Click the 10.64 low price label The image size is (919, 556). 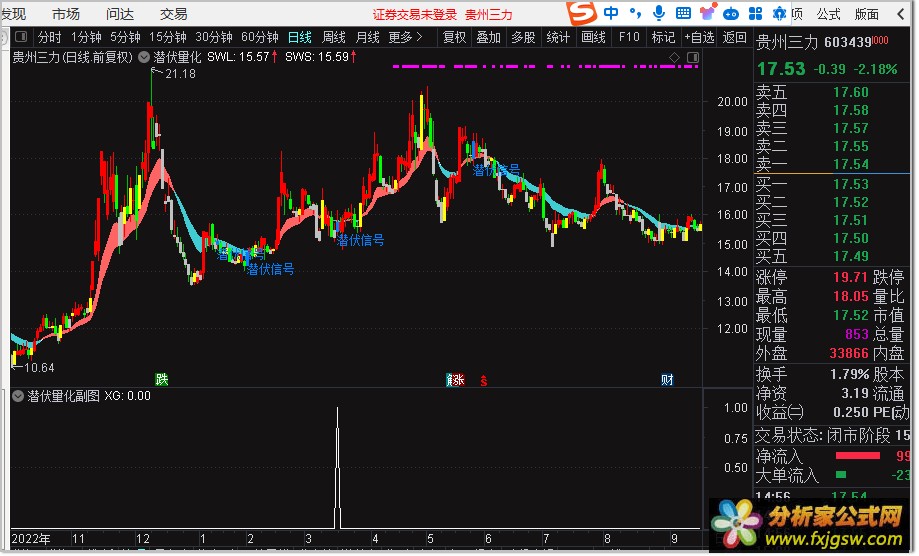39,369
